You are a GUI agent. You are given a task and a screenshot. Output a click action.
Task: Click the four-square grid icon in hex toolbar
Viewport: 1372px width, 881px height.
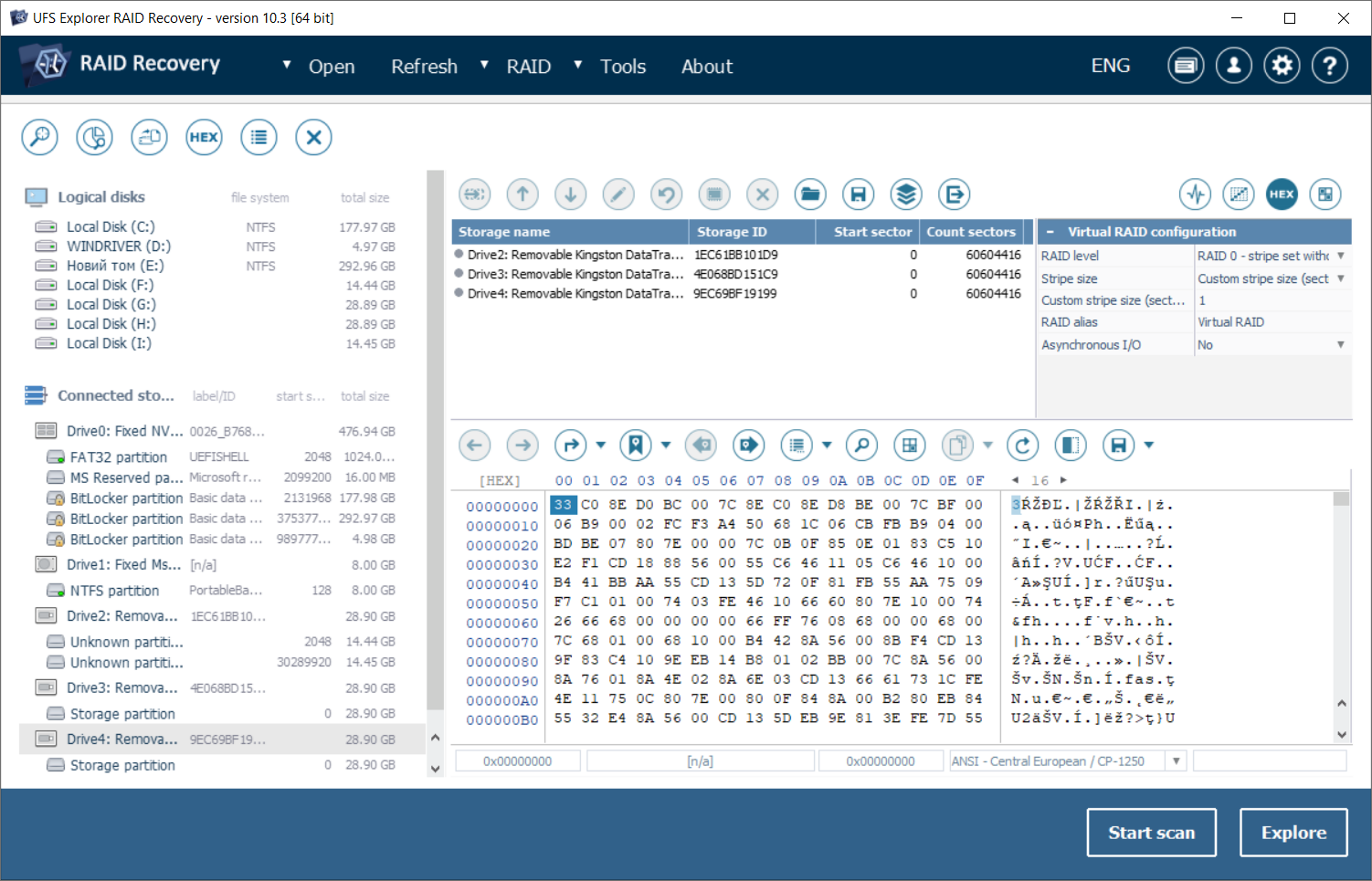pos(910,446)
